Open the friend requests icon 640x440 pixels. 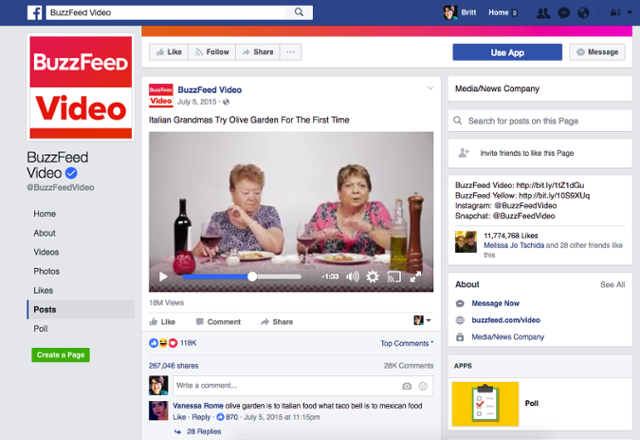pyautogui.click(x=543, y=13)
